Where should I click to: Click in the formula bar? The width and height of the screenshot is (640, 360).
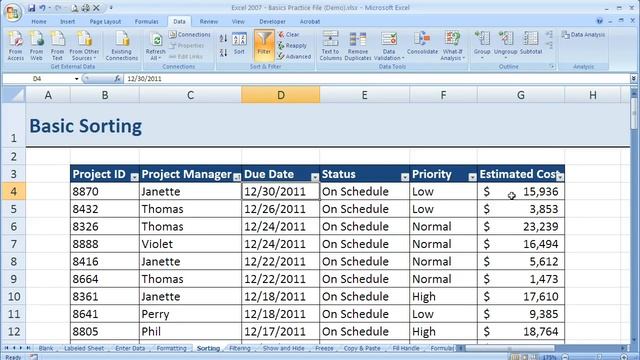pos(376,78)
